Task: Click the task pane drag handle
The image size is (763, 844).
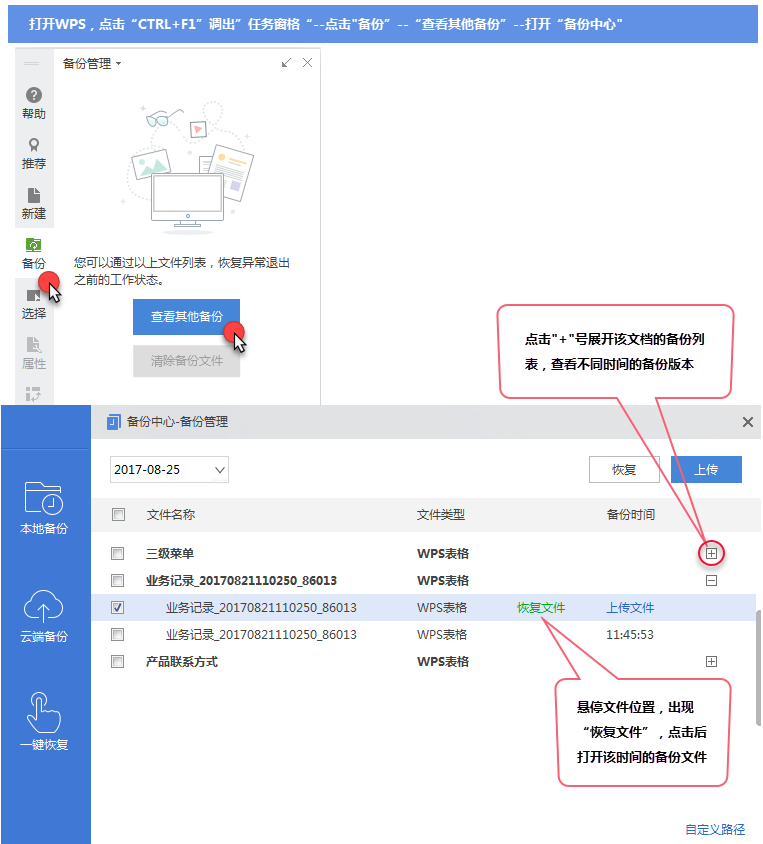Action: pos(31,64)
